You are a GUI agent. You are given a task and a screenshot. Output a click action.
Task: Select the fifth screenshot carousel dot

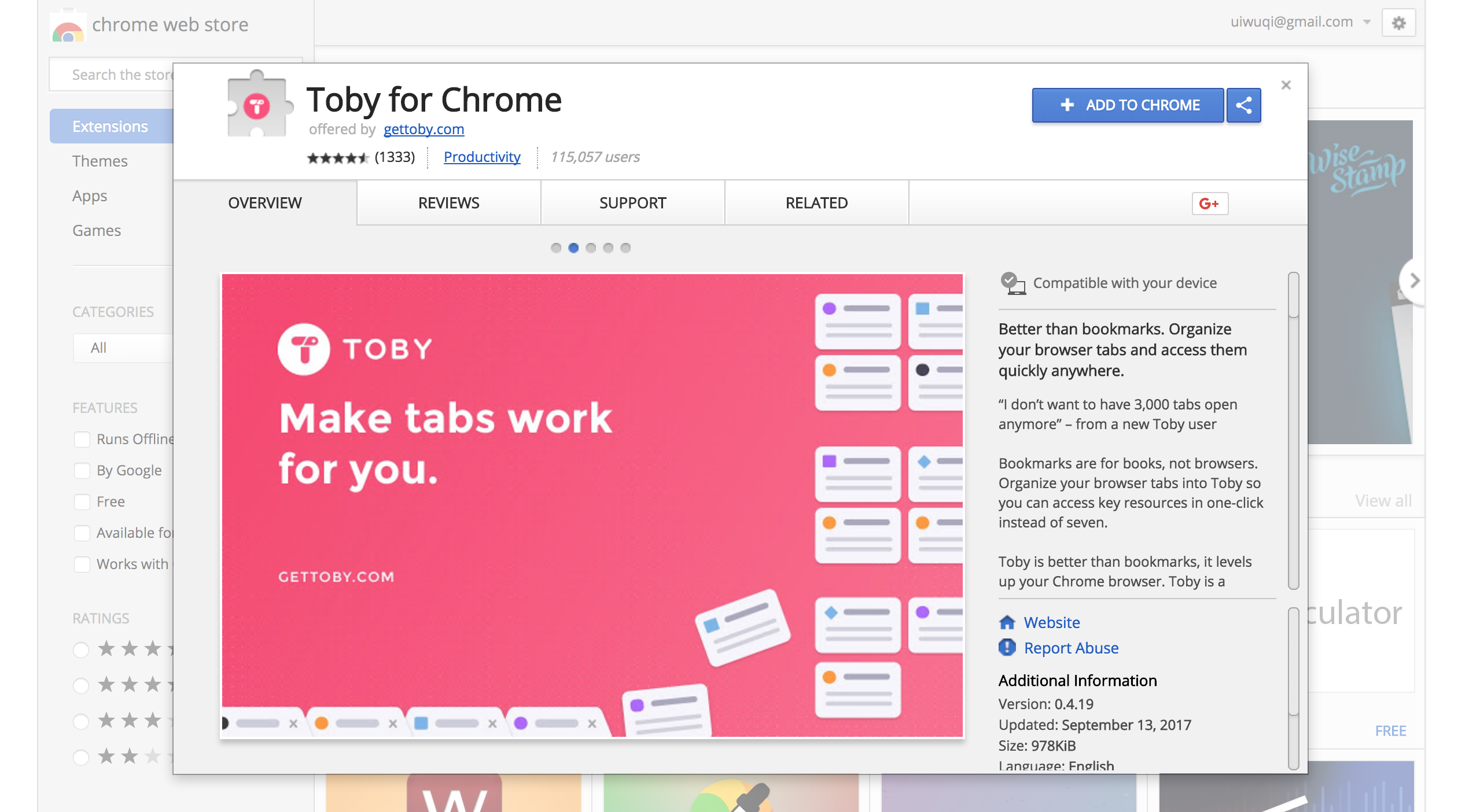coord(625,248)
